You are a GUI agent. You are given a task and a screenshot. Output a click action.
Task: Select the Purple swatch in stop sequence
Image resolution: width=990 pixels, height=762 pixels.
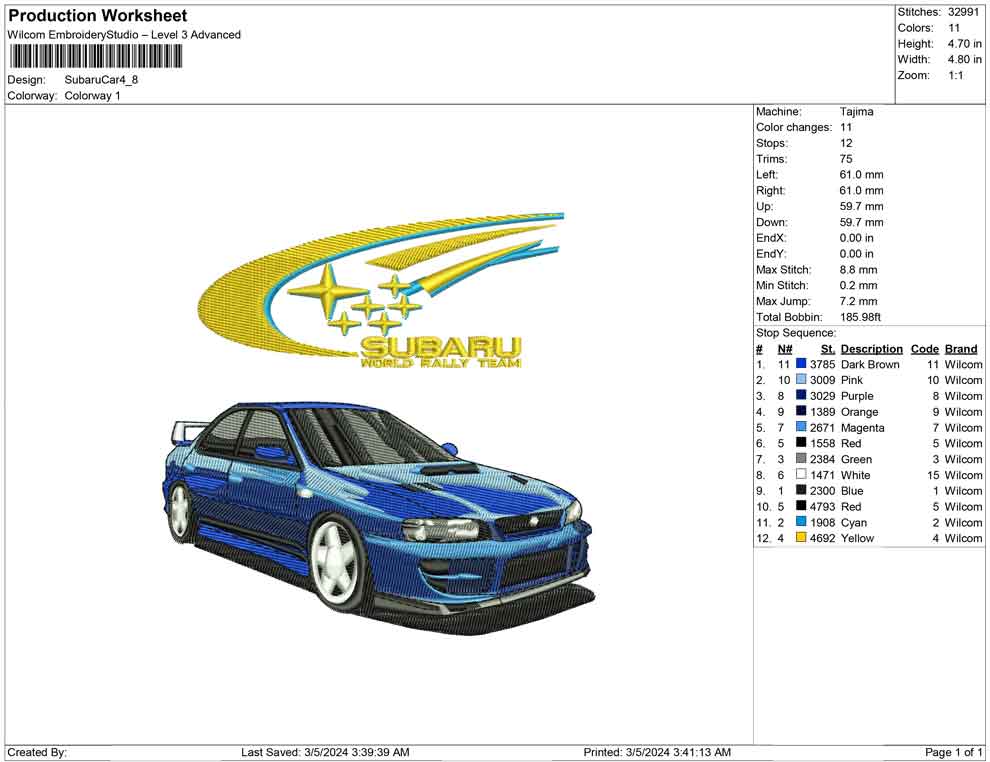point(799,396)
